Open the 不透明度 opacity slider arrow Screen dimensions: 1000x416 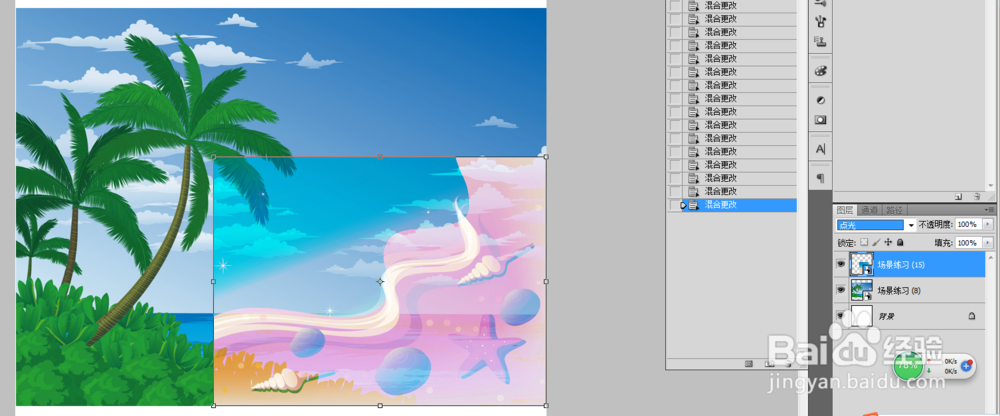[x=989, y=225]
